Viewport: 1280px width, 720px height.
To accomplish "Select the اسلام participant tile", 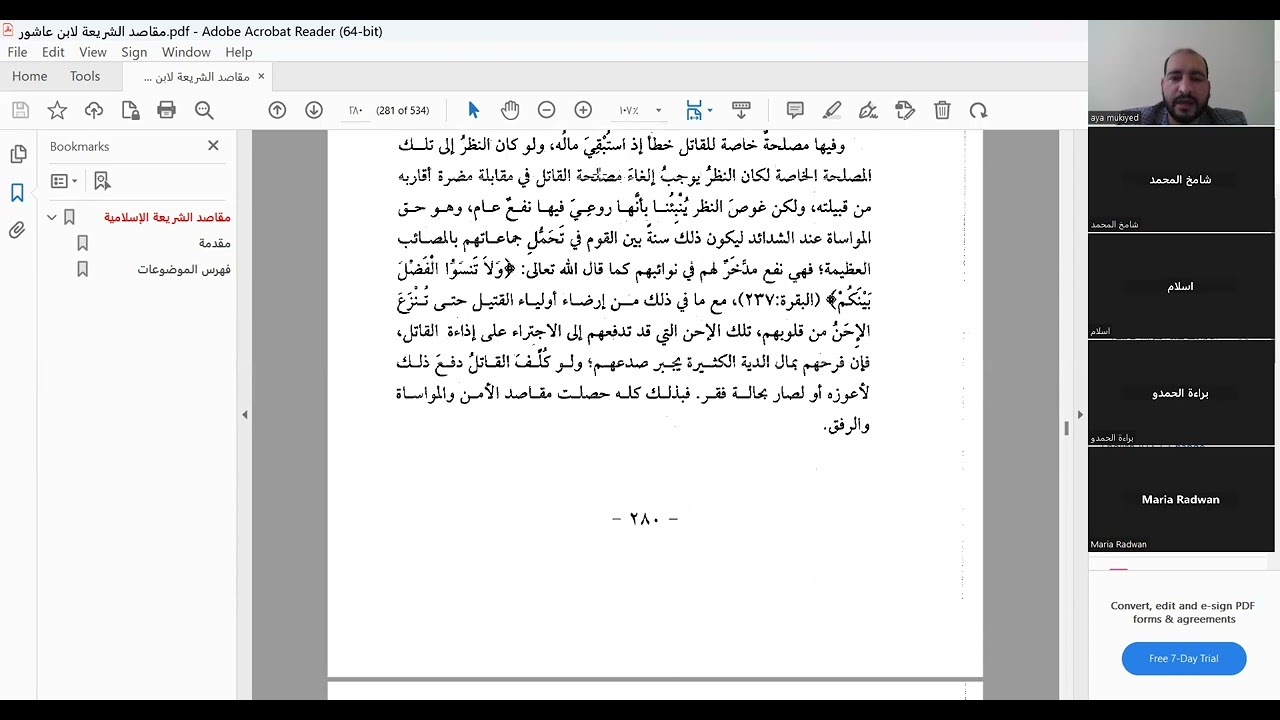I will point(1181,287).
